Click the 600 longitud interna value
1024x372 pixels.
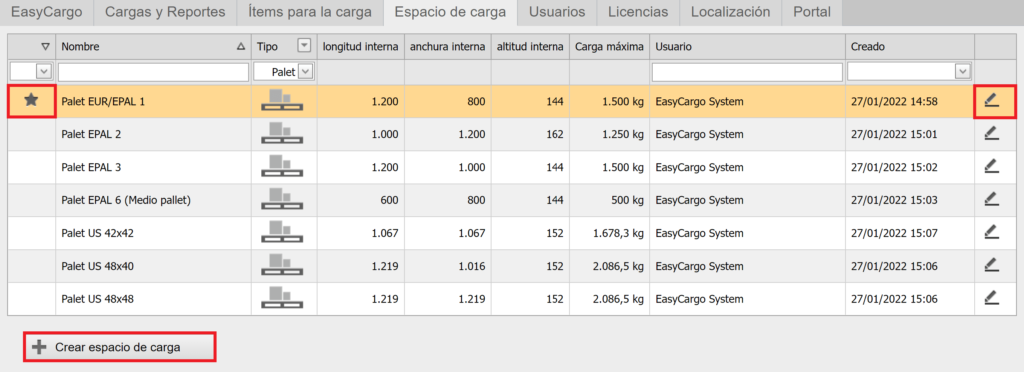[x=389, y=200]
